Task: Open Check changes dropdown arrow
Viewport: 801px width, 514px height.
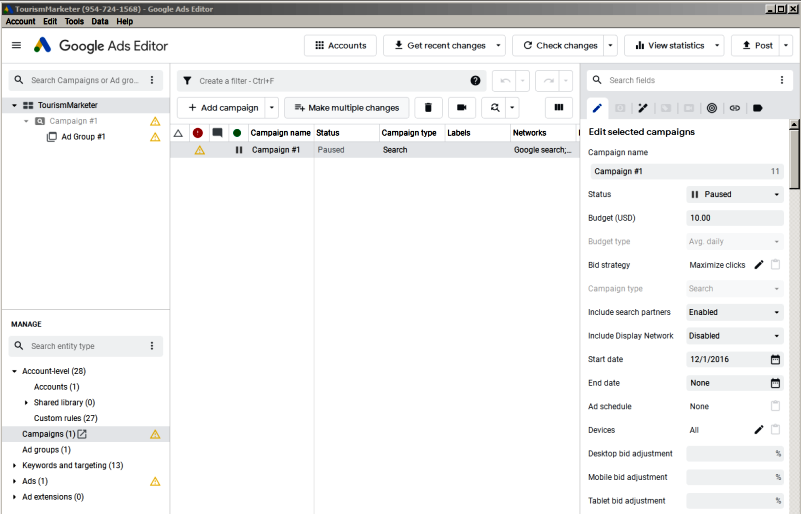Action: click(x=610, y=45)
